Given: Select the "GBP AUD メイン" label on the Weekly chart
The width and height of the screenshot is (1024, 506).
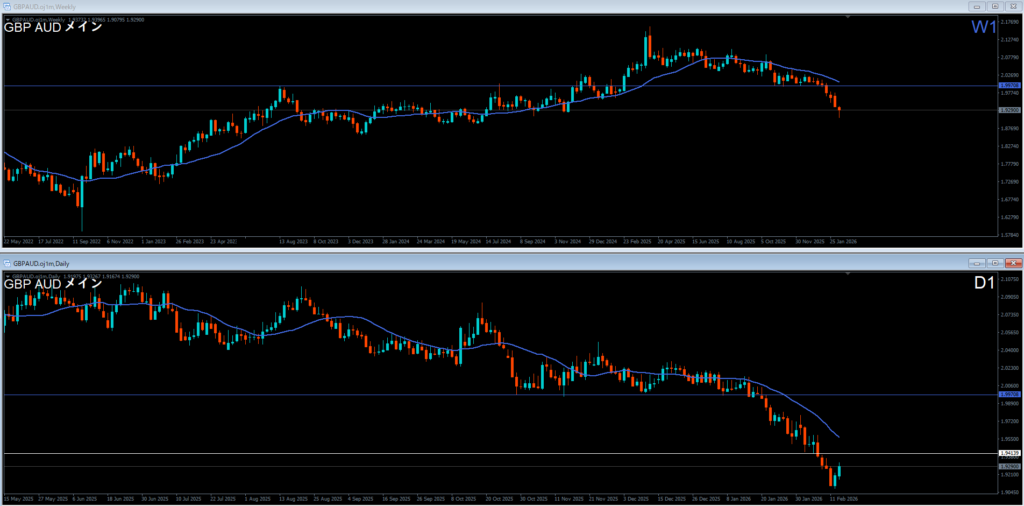Looking at the screenshot, I should (53, 28).
